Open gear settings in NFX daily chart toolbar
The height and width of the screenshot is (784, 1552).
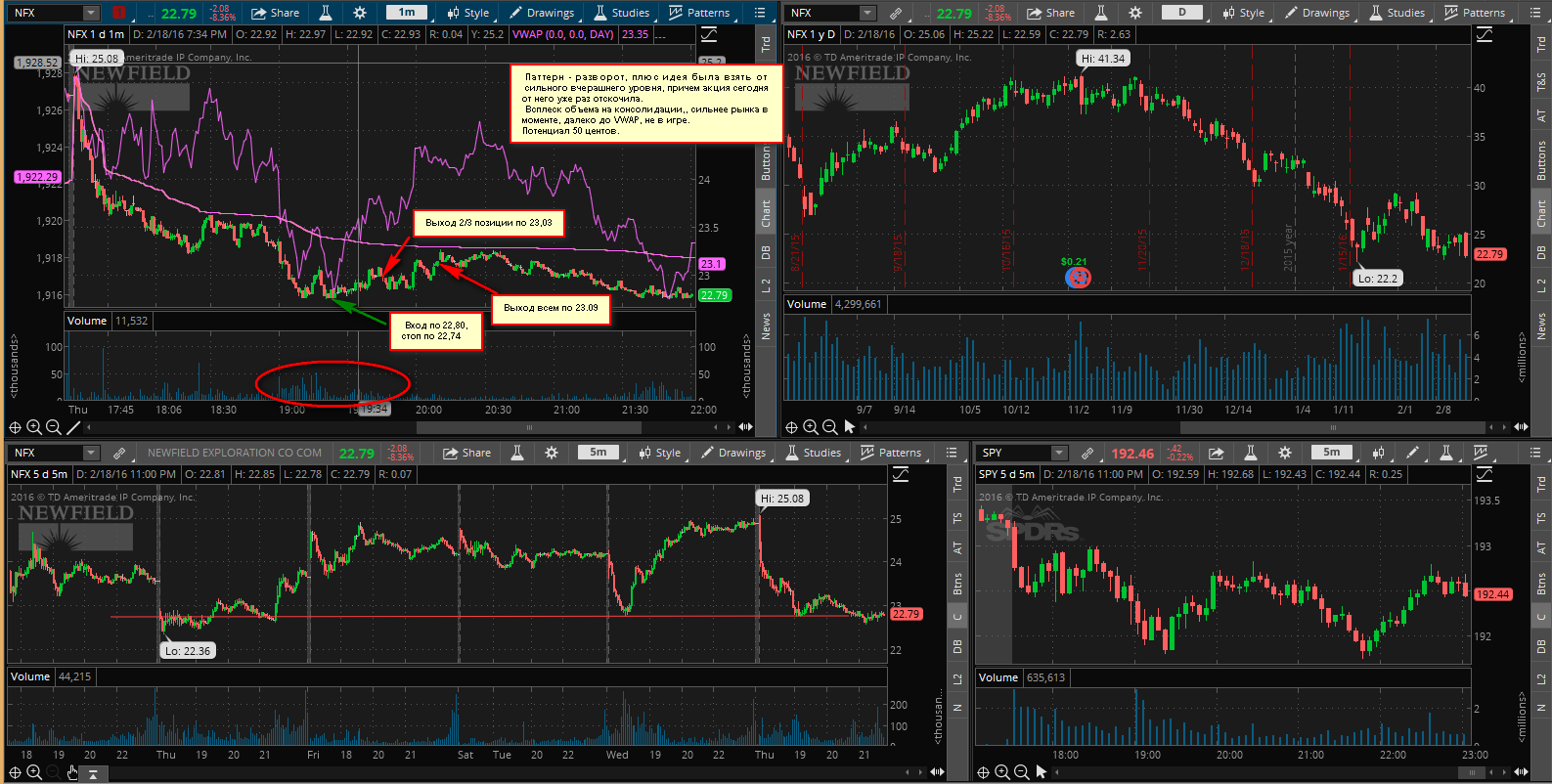pos(1135,13)
